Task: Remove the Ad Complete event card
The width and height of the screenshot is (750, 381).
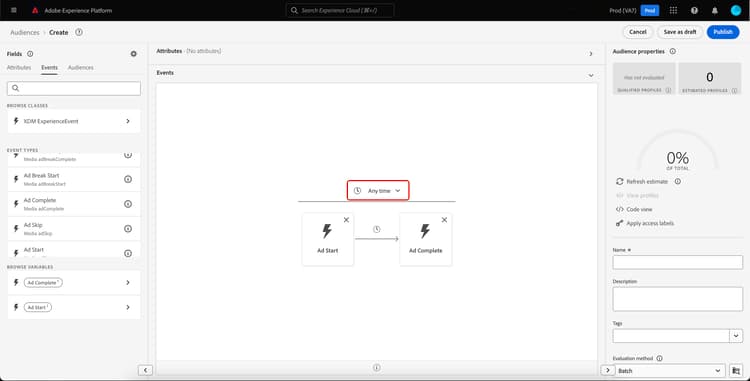Action: pyautogui.click(x=444, y=220)
